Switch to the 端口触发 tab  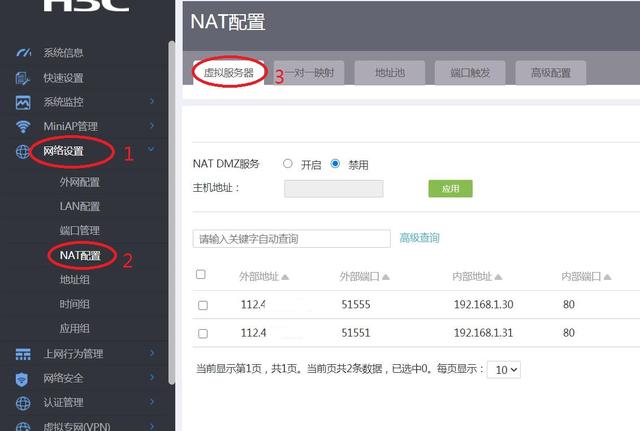(470, 73)
